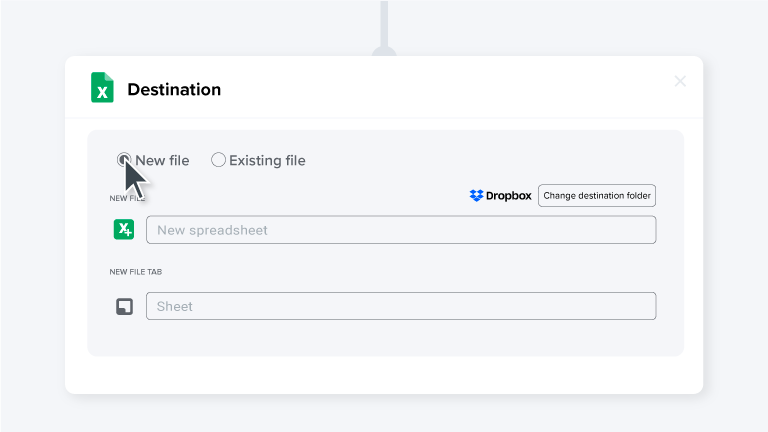Image resolution: width=768 pixels, height=432 pixels.
Task: Focus the Sheet tab name field
Action: coord(400,306)
